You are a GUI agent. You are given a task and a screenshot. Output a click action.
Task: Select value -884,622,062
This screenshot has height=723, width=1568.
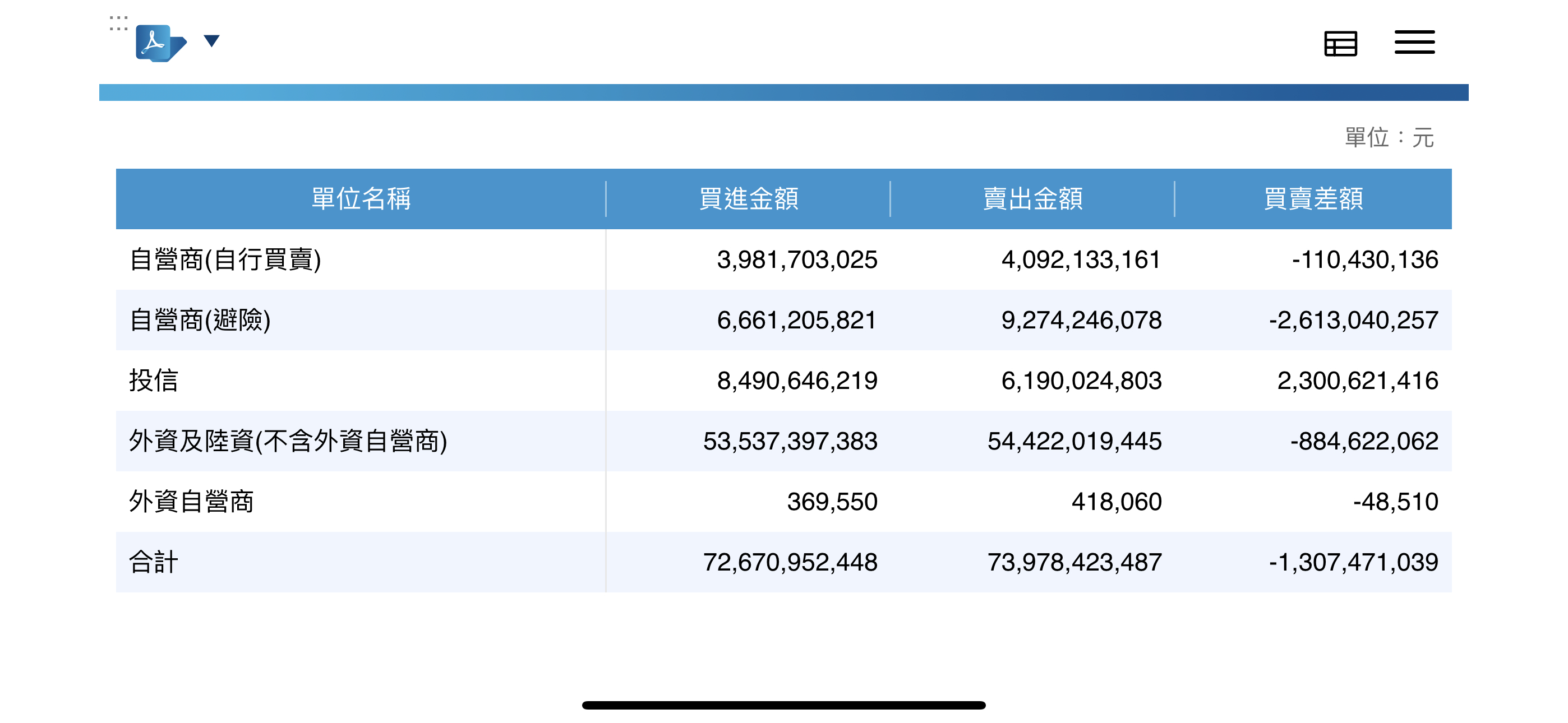pos(1364,441)
